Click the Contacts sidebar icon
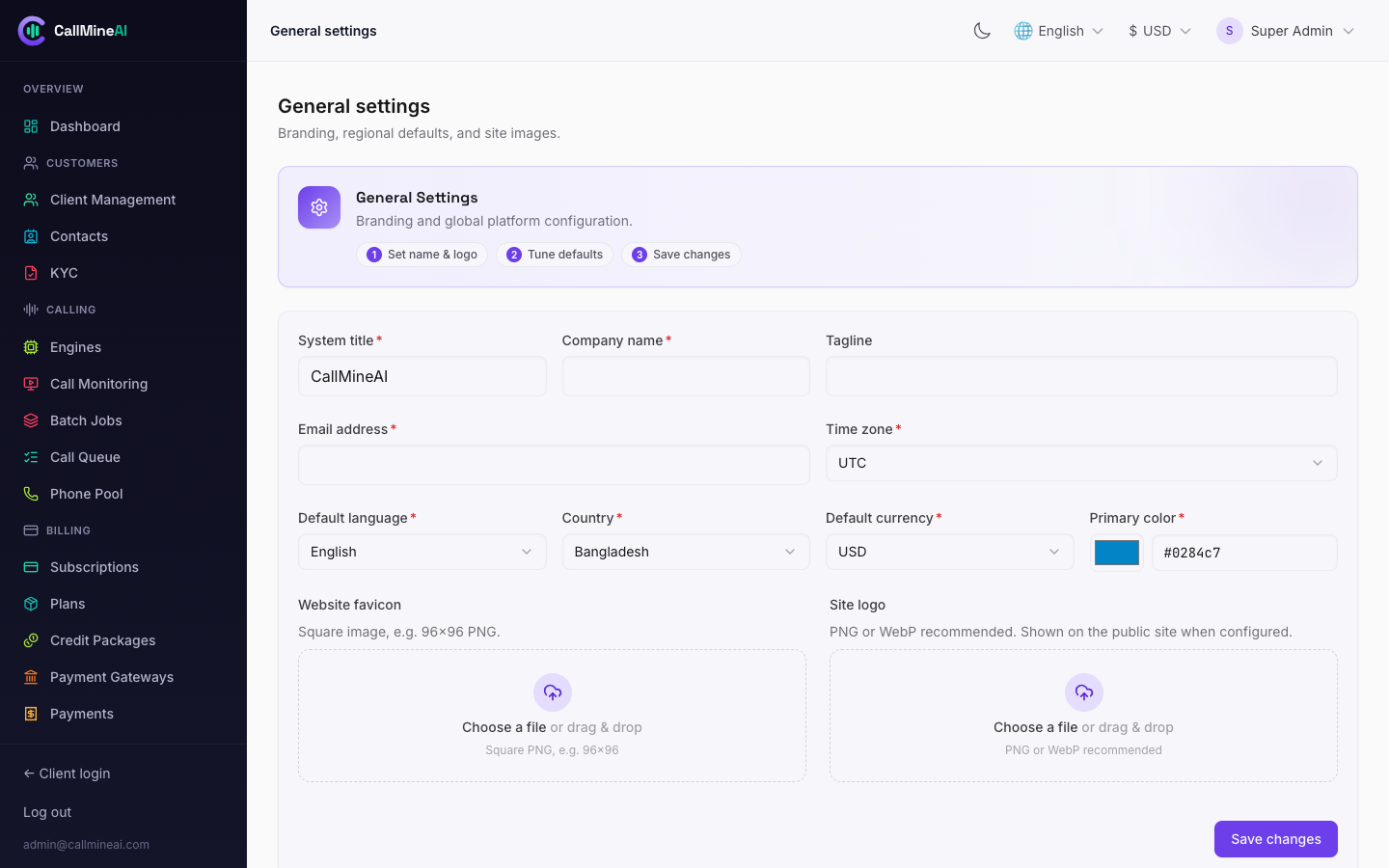Viewport: 1389px width, 868px height. coord(31,236)
